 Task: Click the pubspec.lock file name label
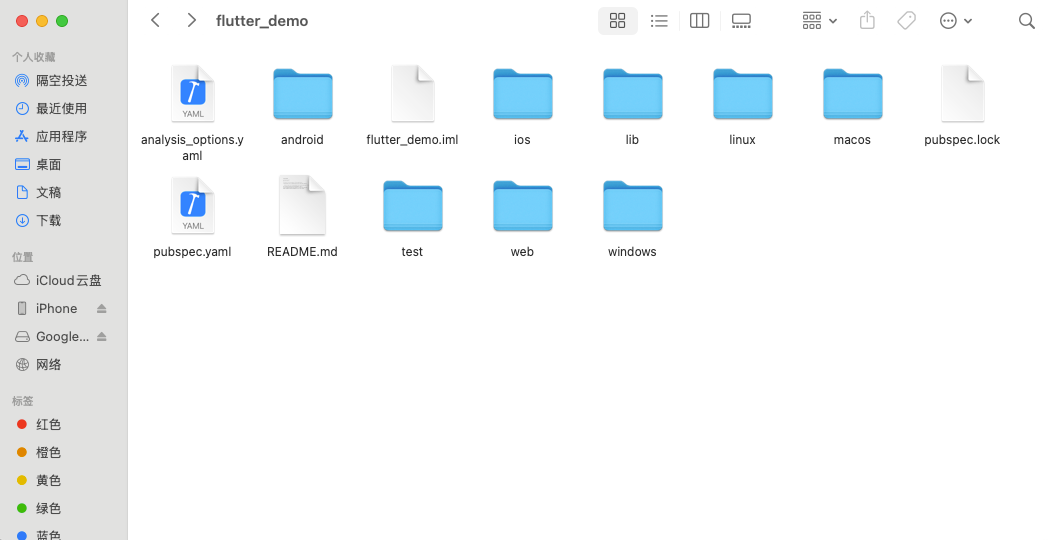coord(962,140)
